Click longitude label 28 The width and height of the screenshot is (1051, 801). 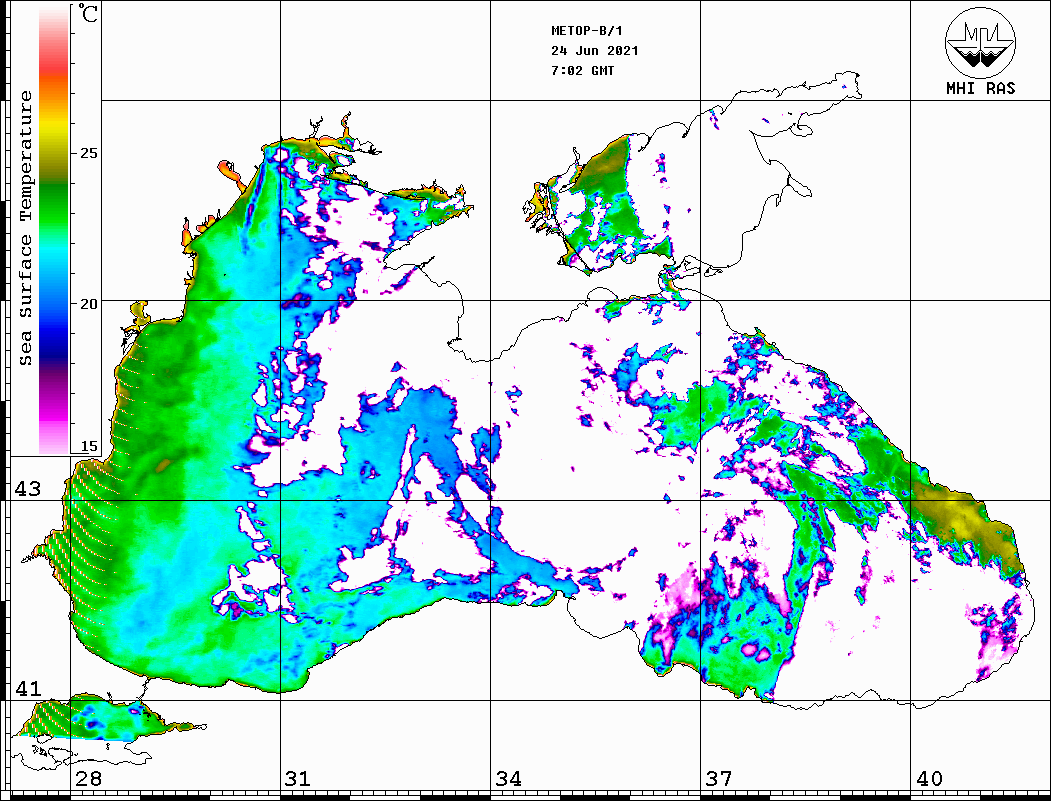(88, 779)
